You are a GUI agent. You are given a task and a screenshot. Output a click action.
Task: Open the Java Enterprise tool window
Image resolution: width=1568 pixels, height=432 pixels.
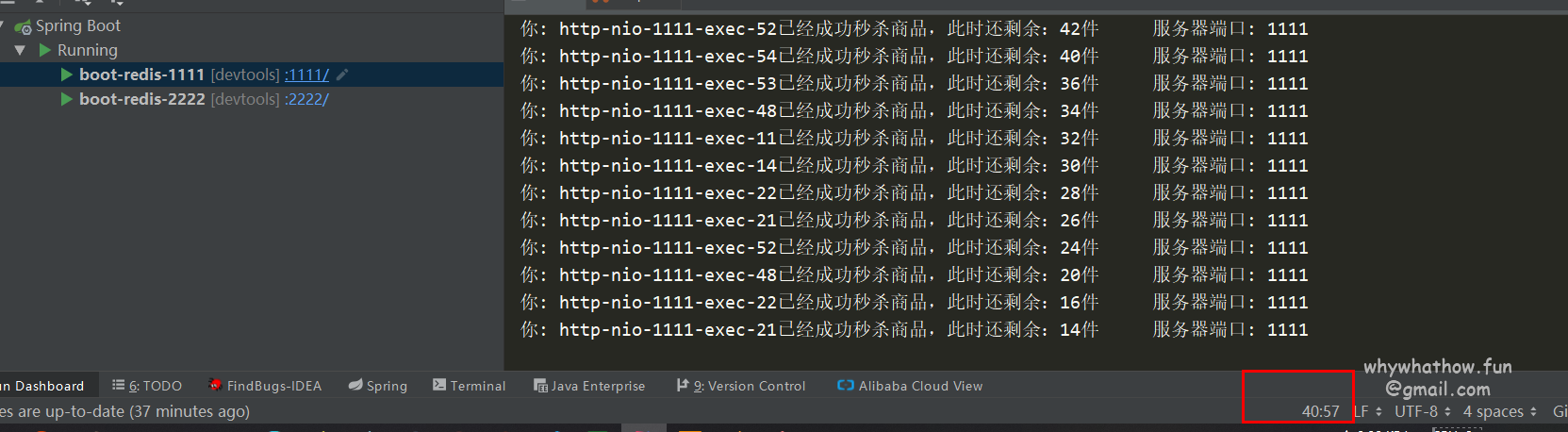point(589,386)
